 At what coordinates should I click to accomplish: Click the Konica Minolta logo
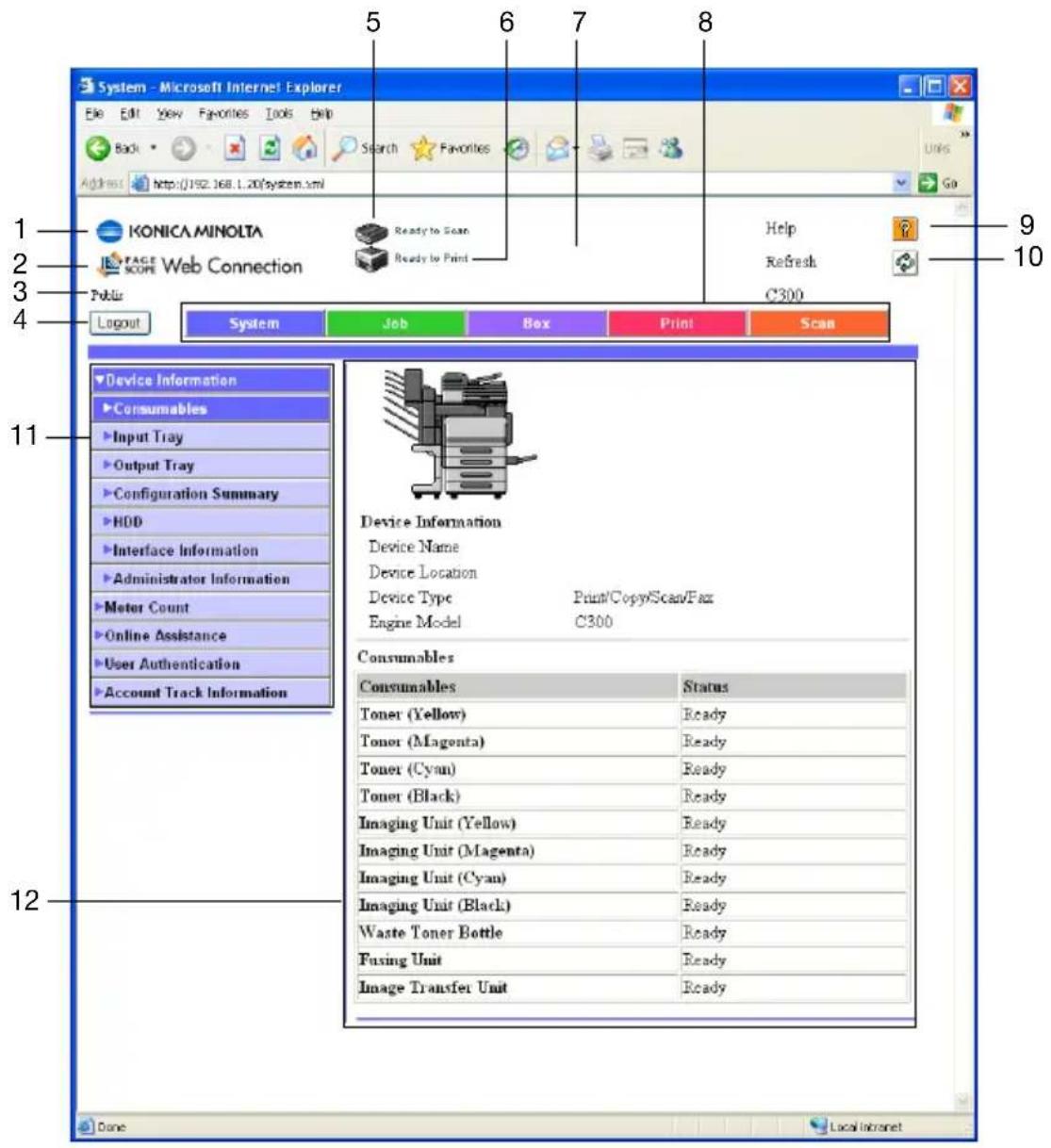[180, 231]
